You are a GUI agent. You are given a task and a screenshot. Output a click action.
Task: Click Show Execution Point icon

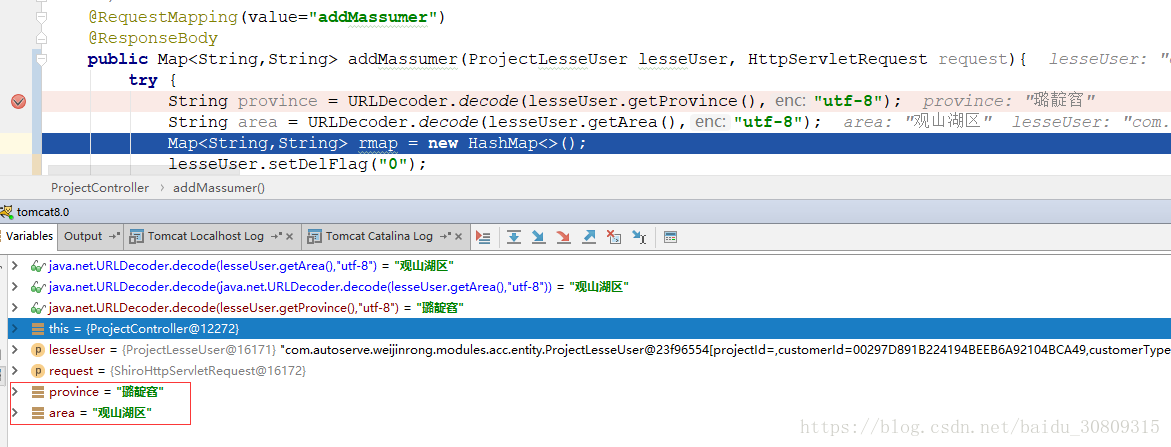(x=484, y=237)
